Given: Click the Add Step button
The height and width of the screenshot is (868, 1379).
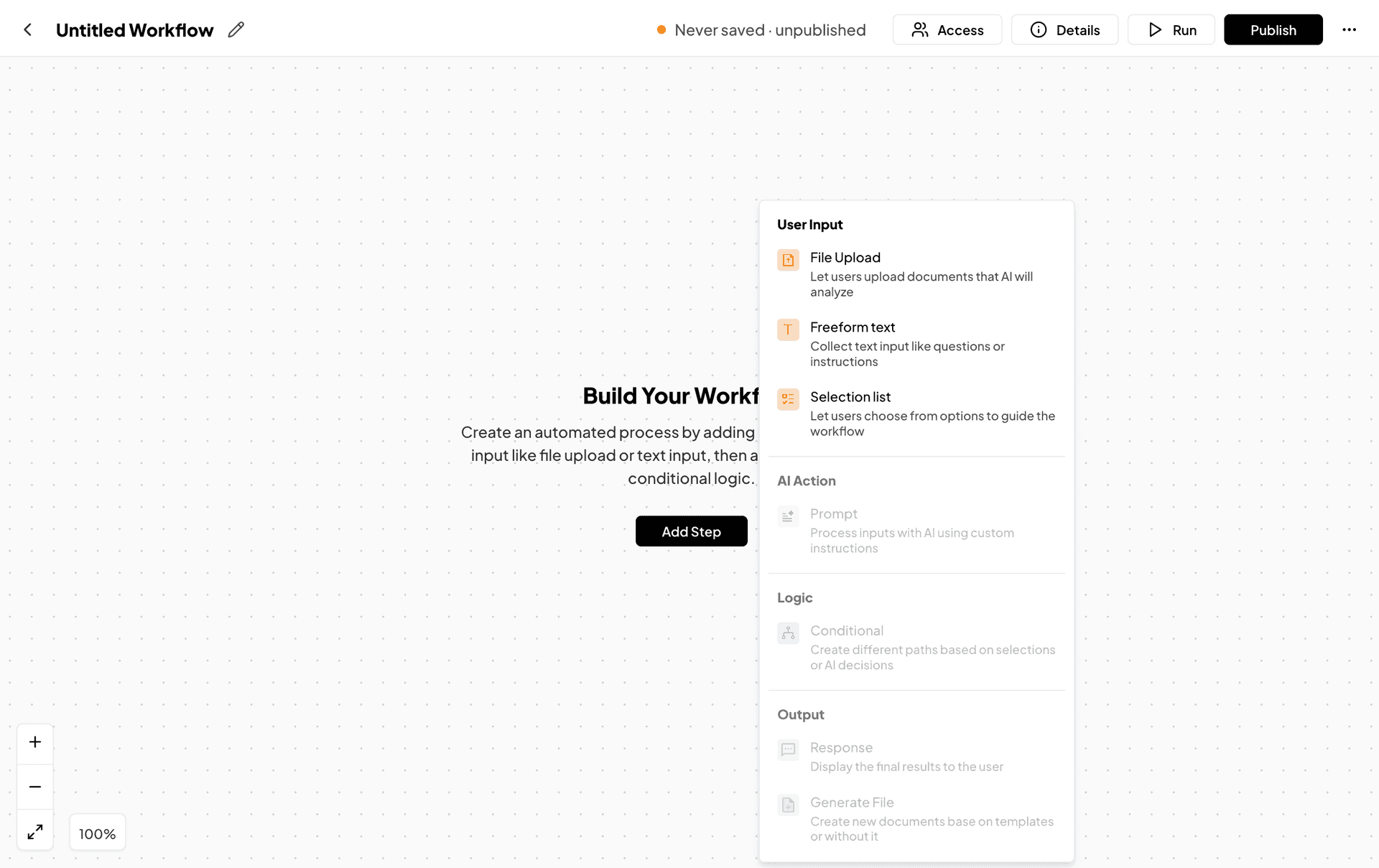Looking at the screenshot, I should pyautogui.click(x=691, y=531).
